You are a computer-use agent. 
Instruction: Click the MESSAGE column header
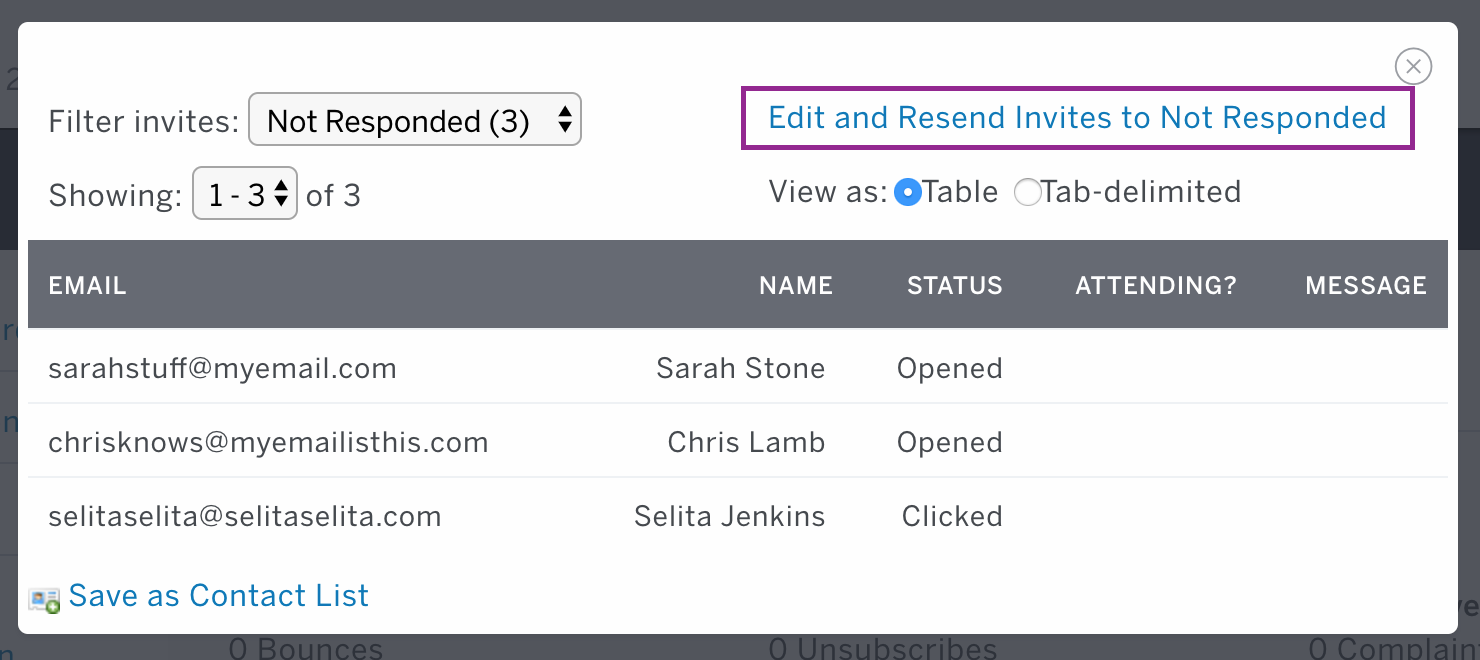tap(1366, 285)
